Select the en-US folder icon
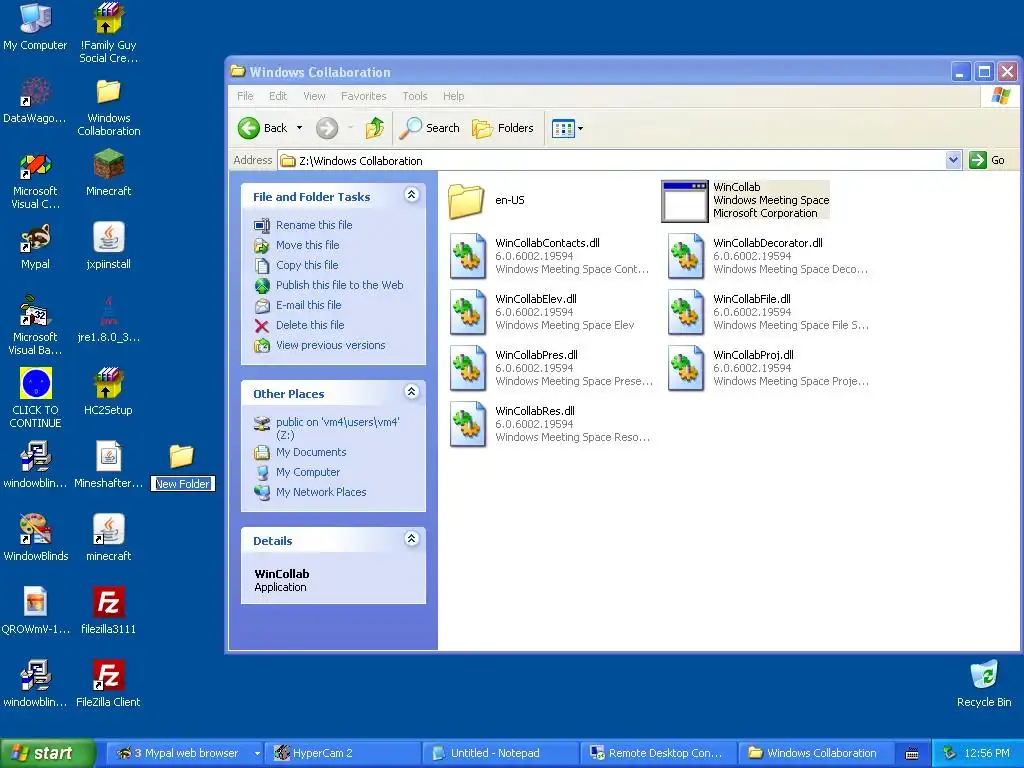Screen dimensions: 1024x768 [466, 200]
